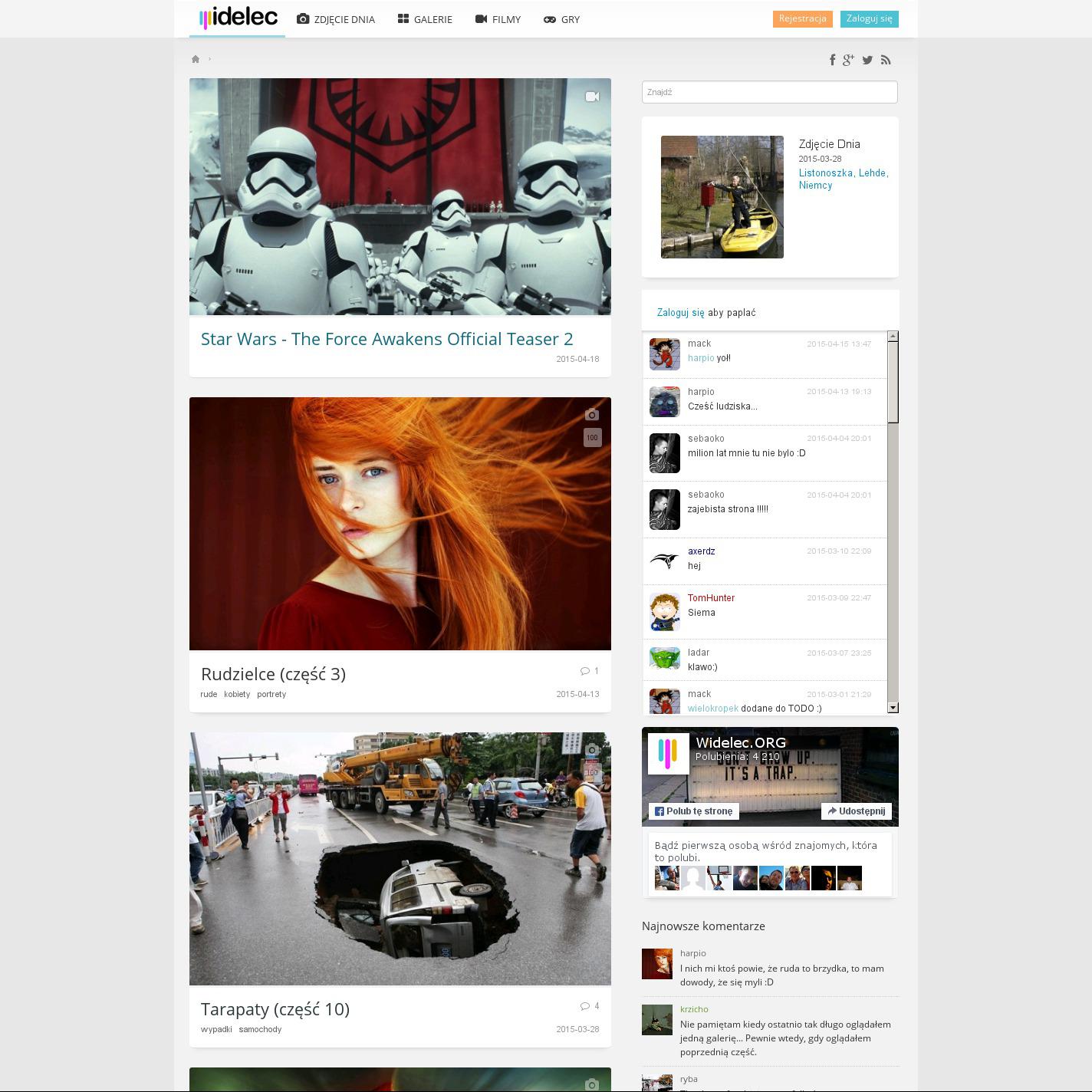1092x1092 pixels.
Task: Click the camera icon on Rudzielce image
Action: point(591,415)
